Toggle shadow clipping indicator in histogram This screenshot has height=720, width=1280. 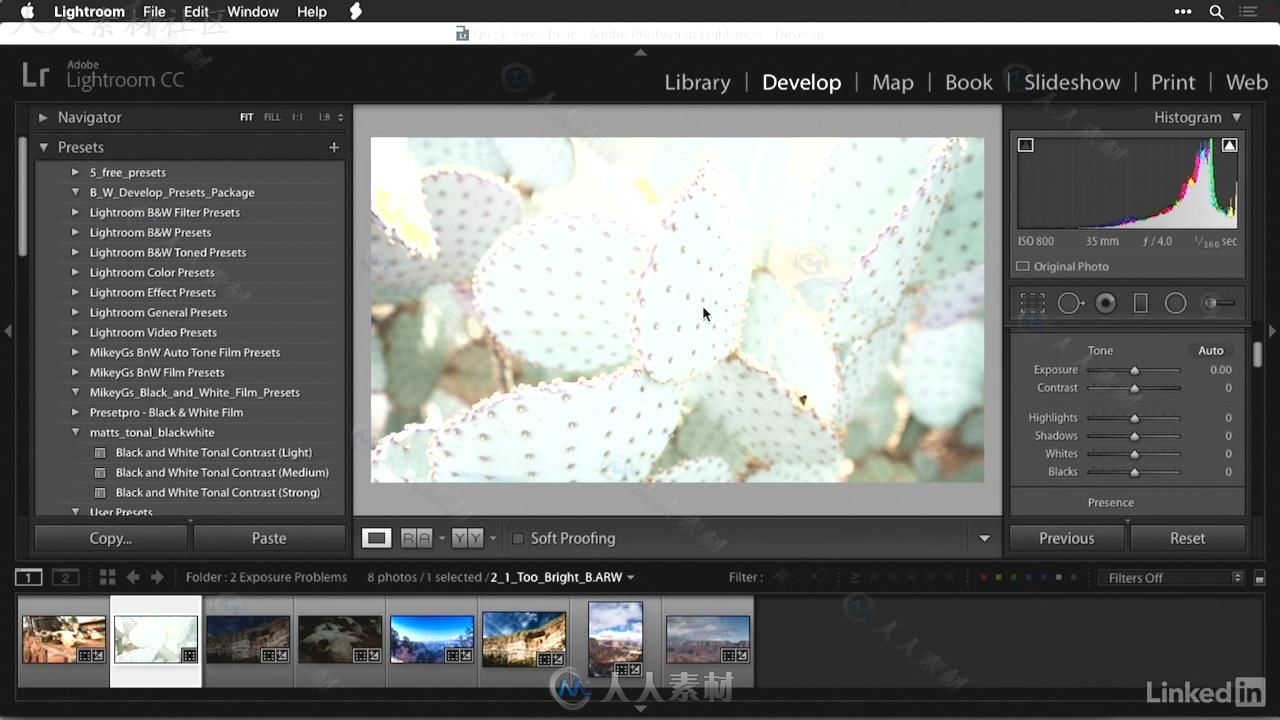click(1025, 145)
